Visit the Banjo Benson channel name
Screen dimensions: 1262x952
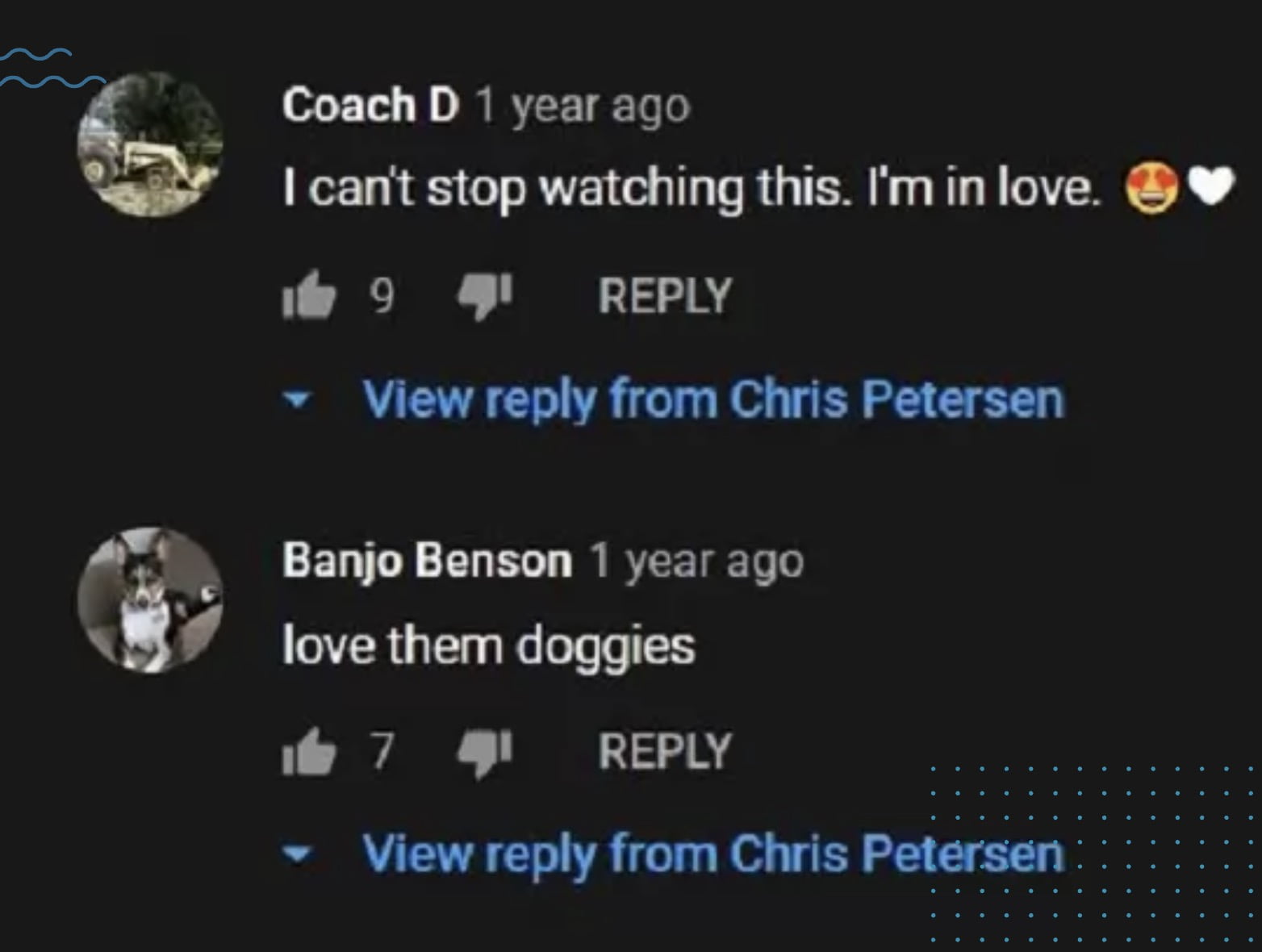click(x=427, y=560)
